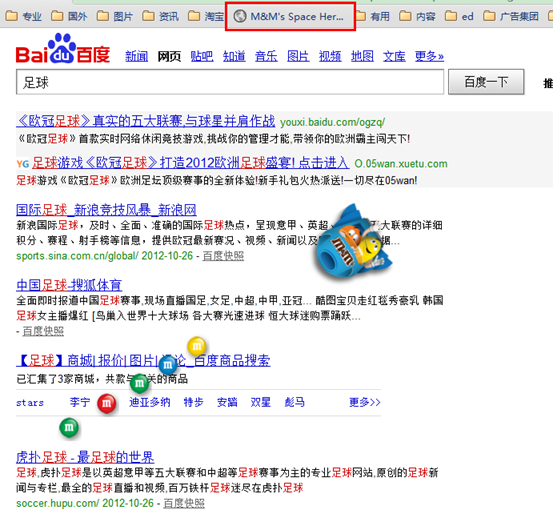The height and width of the screenshot is (510, 553).
Task: Click the search box containing 足球
Action: 230,82
